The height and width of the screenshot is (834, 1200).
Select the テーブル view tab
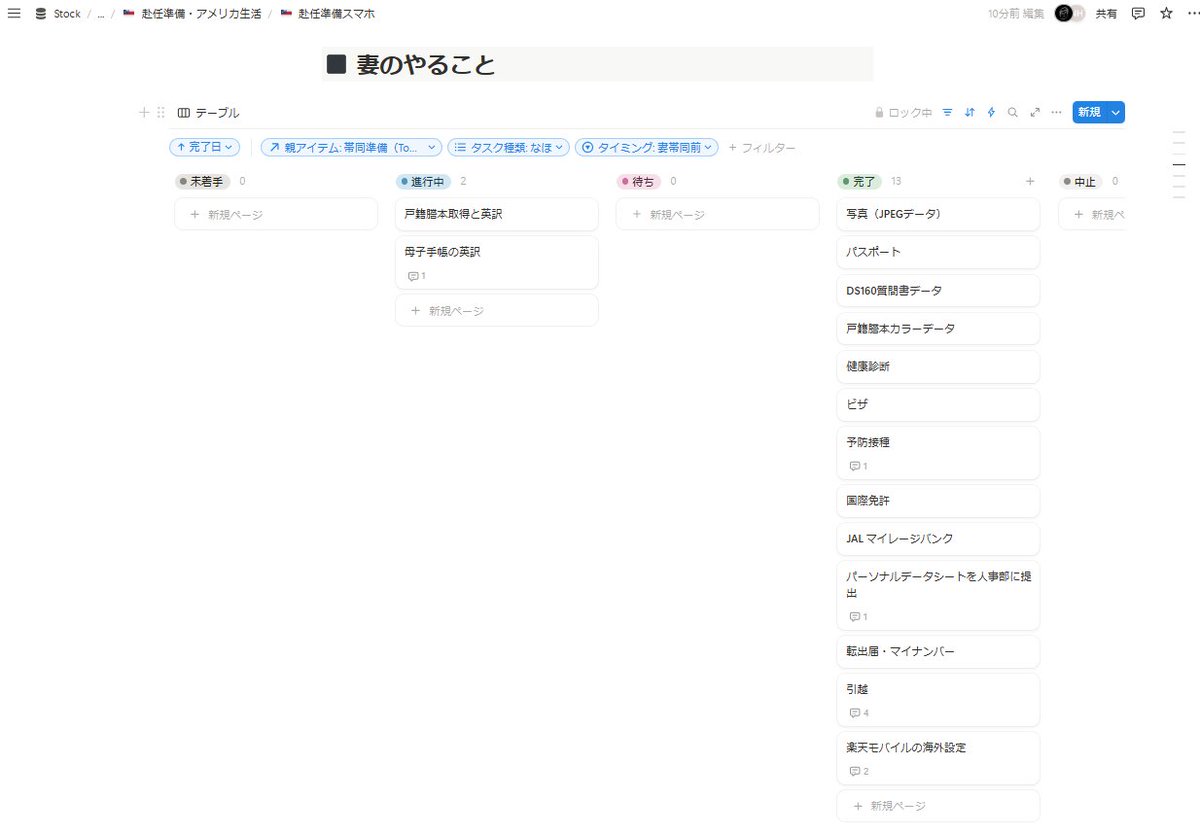(x=208, y=113)
